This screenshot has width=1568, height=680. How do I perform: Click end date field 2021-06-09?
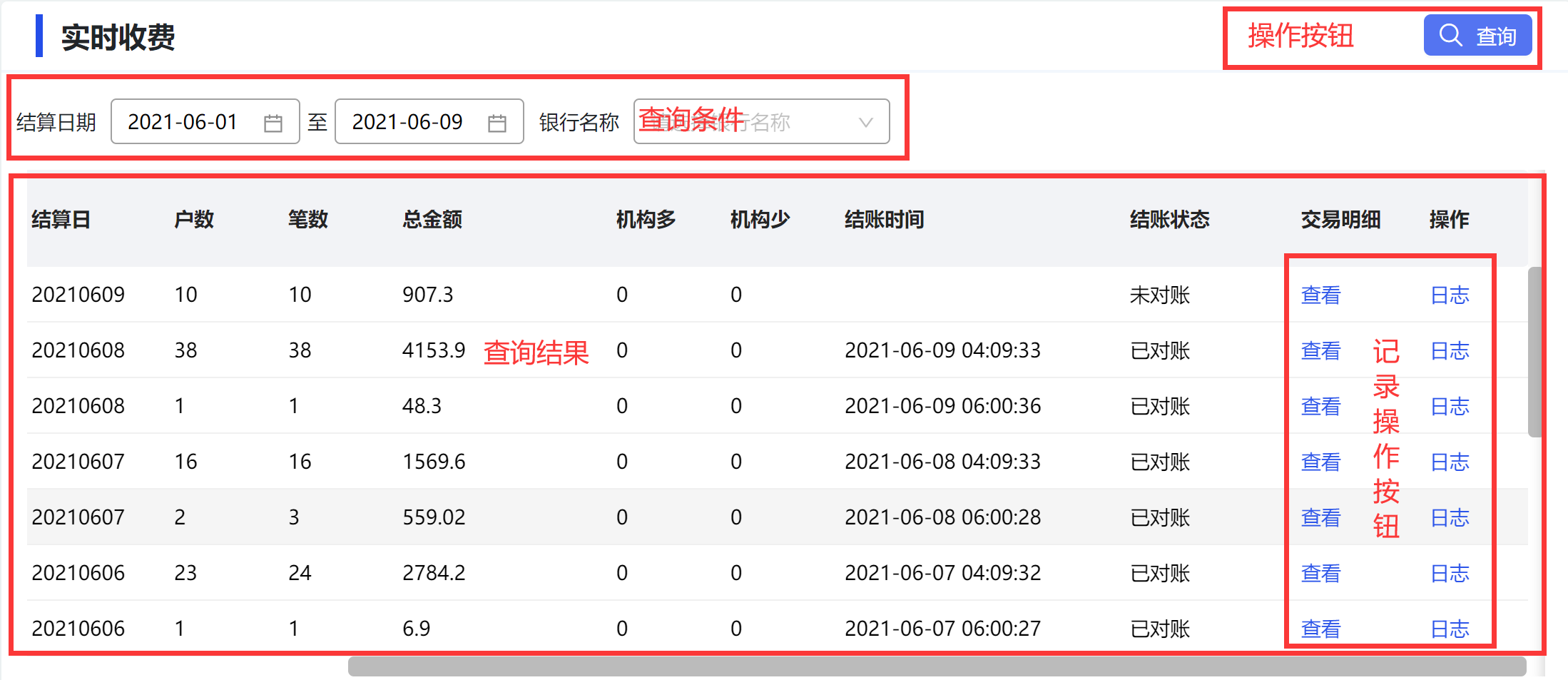429,121
